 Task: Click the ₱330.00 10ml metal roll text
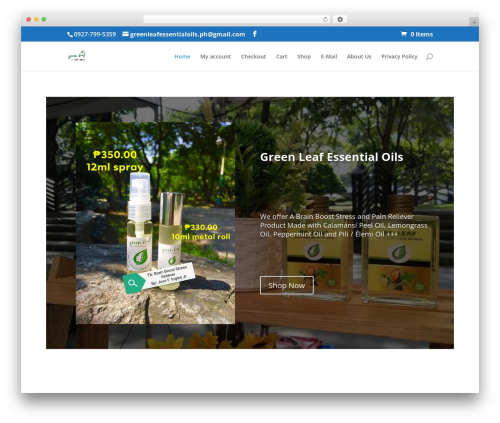click(201, 232)
